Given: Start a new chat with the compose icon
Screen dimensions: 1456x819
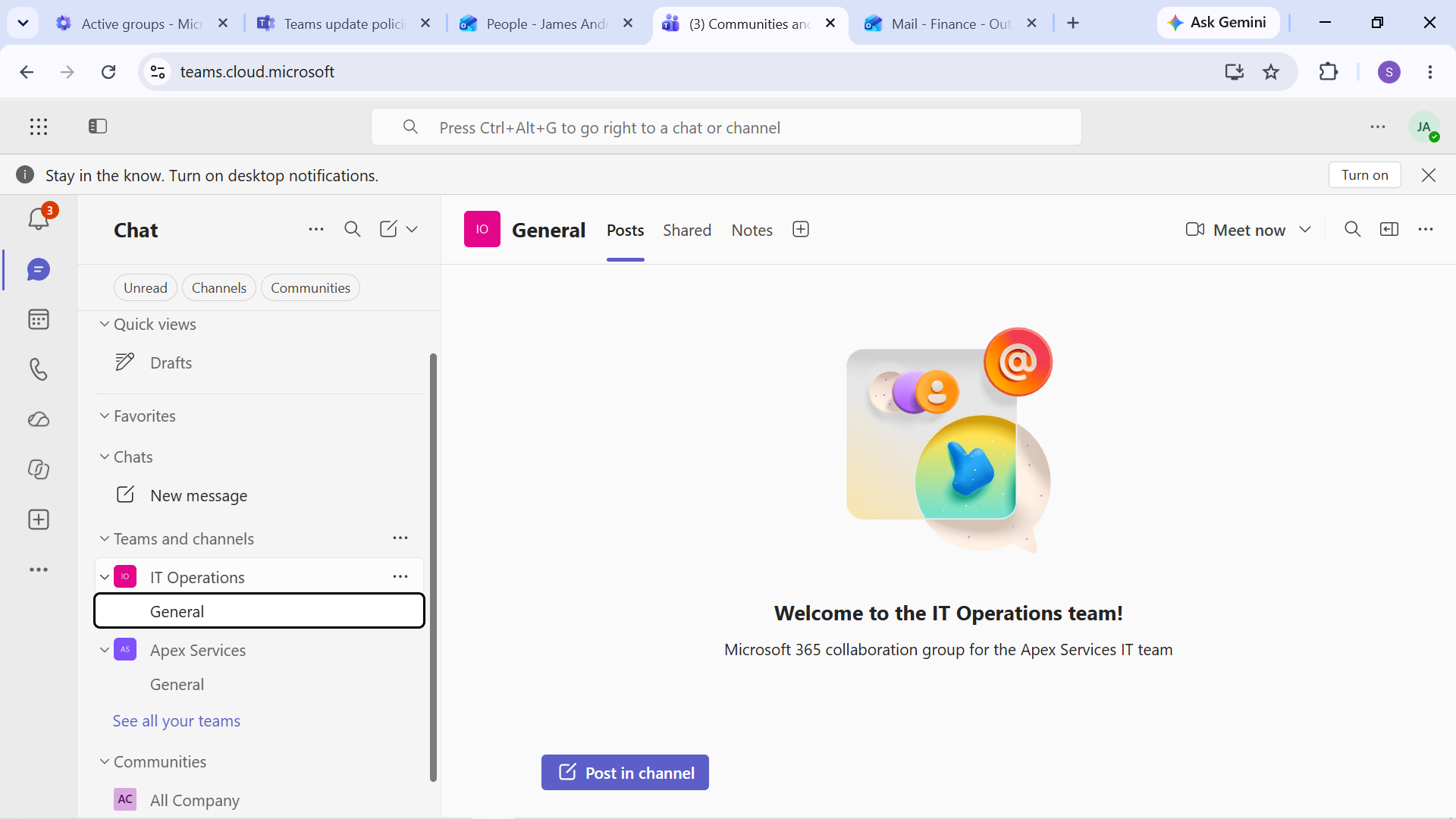Looking at the screenshot, I should (388, 229).
